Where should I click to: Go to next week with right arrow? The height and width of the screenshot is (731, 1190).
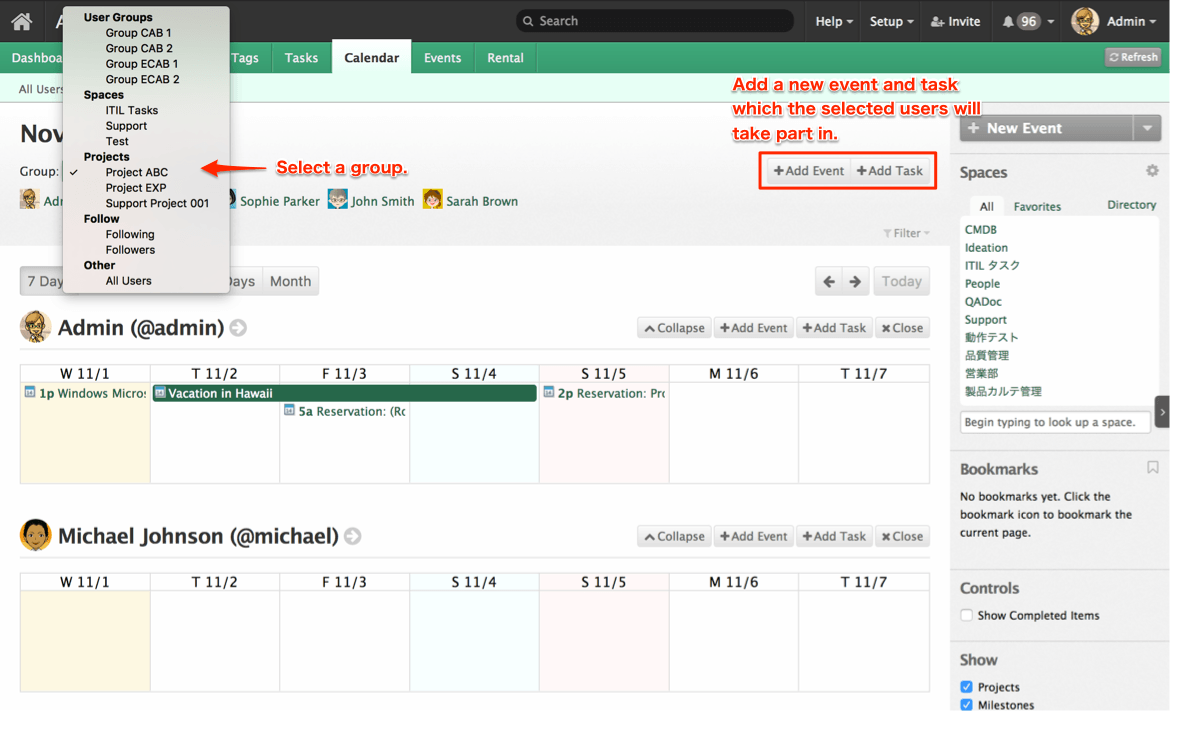pyautogui.click(x=855, y=282)
